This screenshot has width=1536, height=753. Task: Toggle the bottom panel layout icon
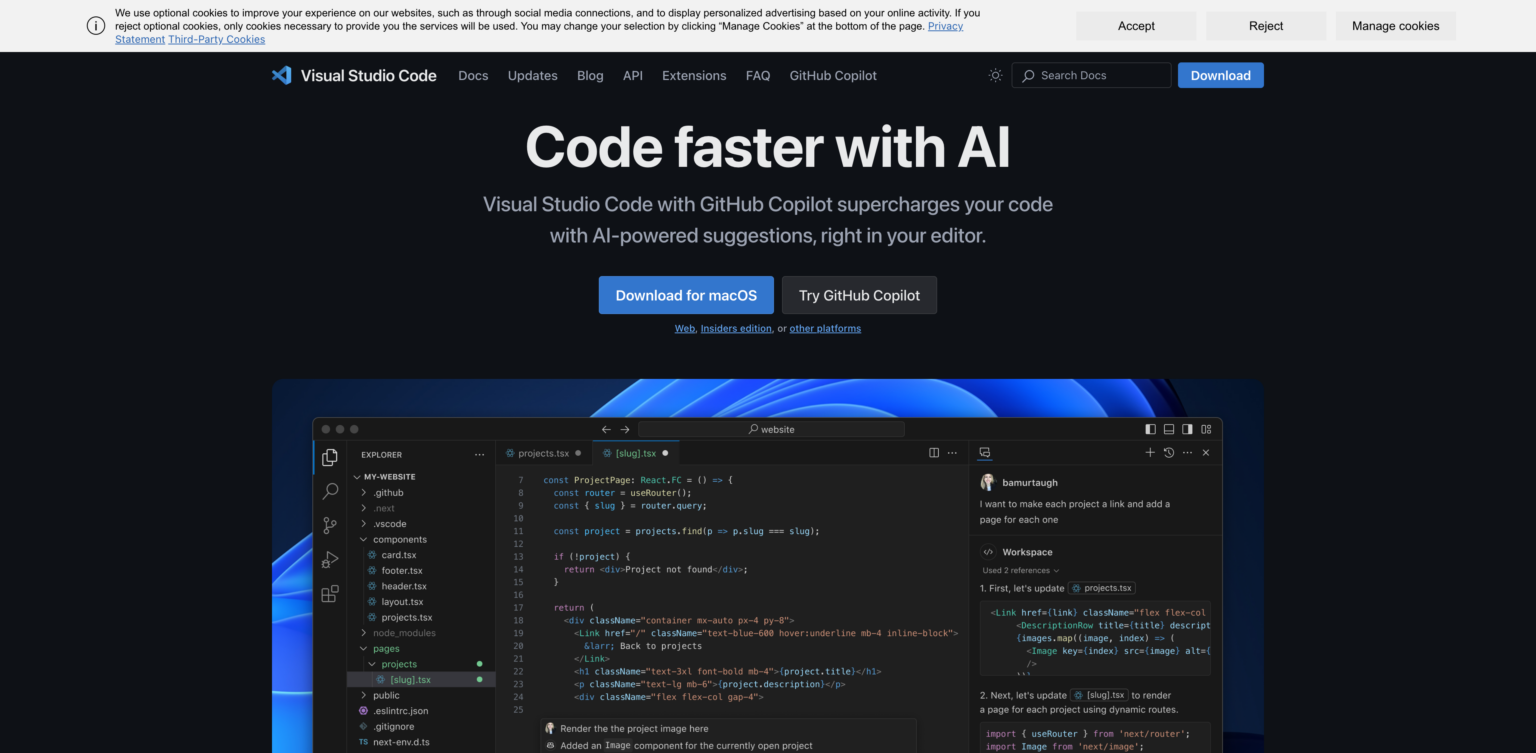[1168, 428]
